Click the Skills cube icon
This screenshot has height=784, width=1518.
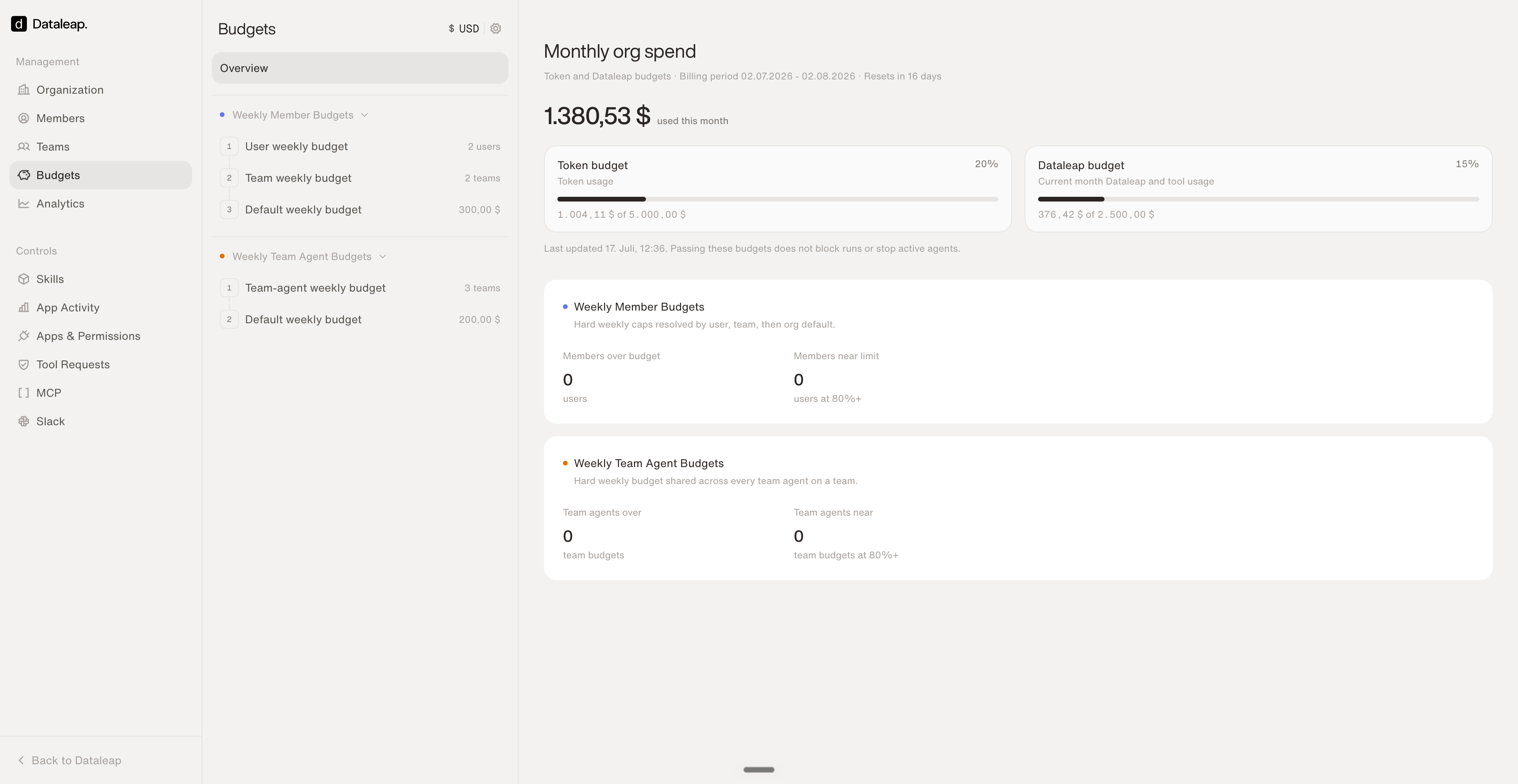click(24, 279)
